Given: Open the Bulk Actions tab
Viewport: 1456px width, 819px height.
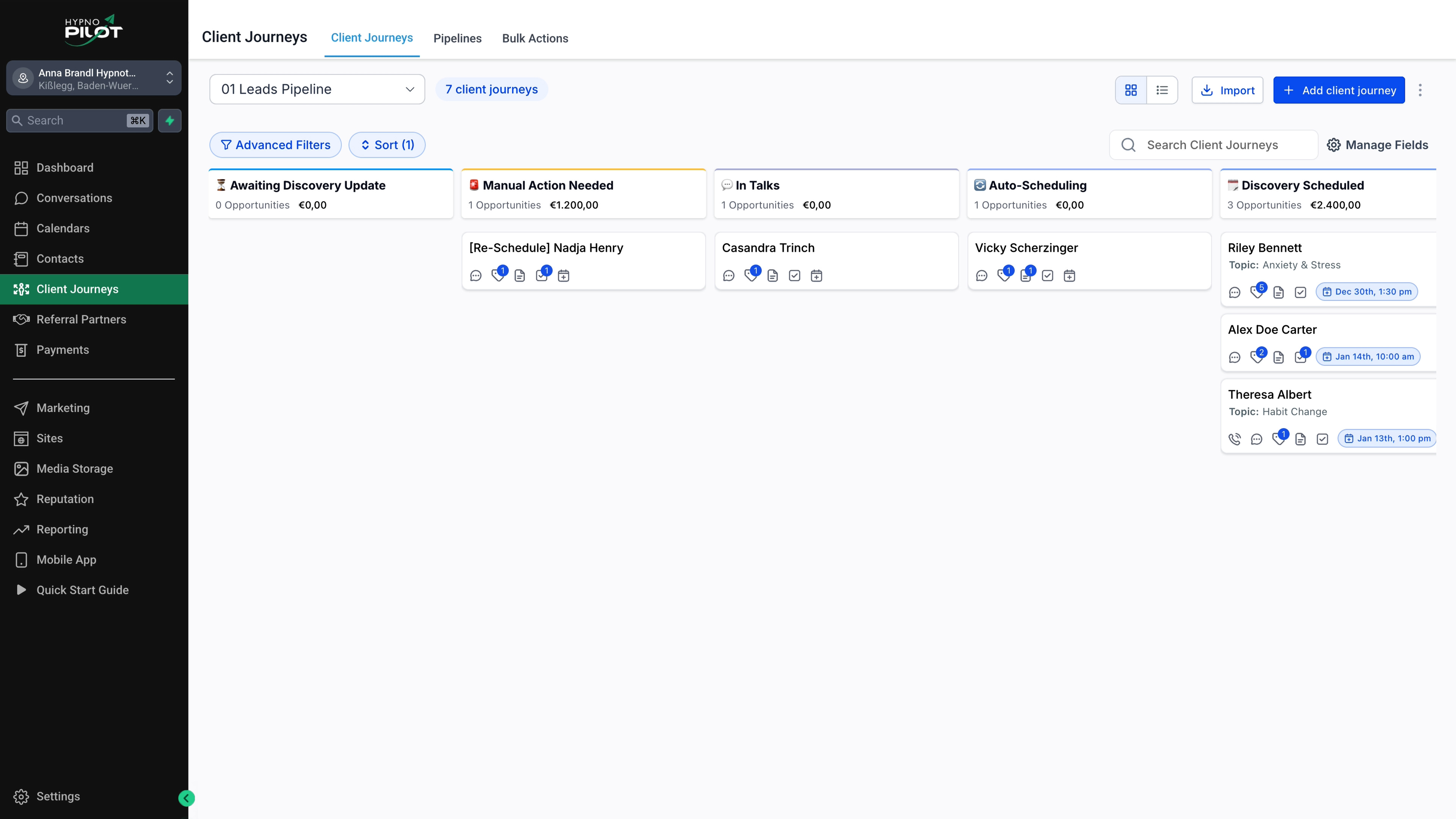Looking at the screenshot, I should (x=535, y=38).
